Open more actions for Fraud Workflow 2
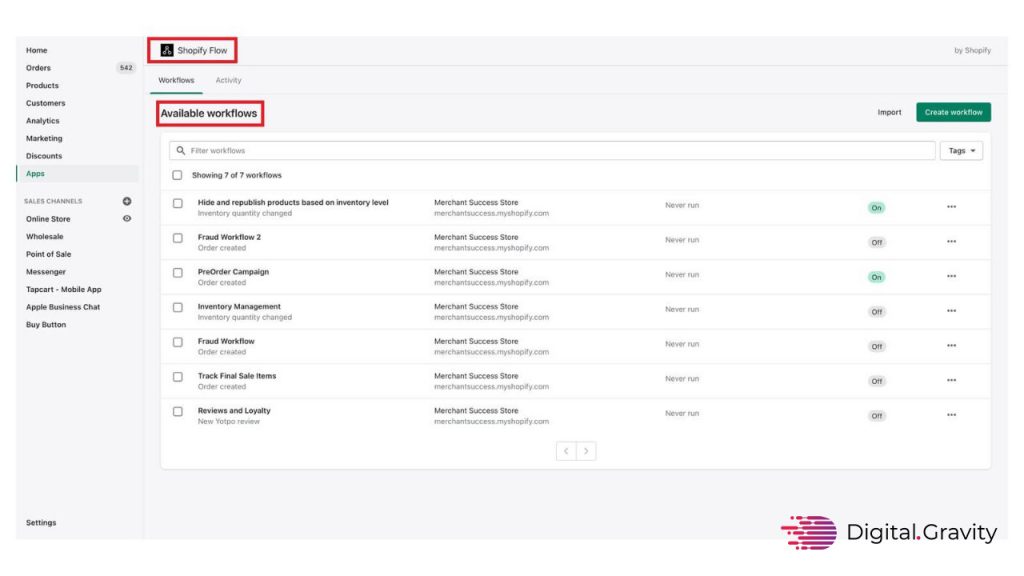This screenshot has height=576, width=1024. (951, 242)
